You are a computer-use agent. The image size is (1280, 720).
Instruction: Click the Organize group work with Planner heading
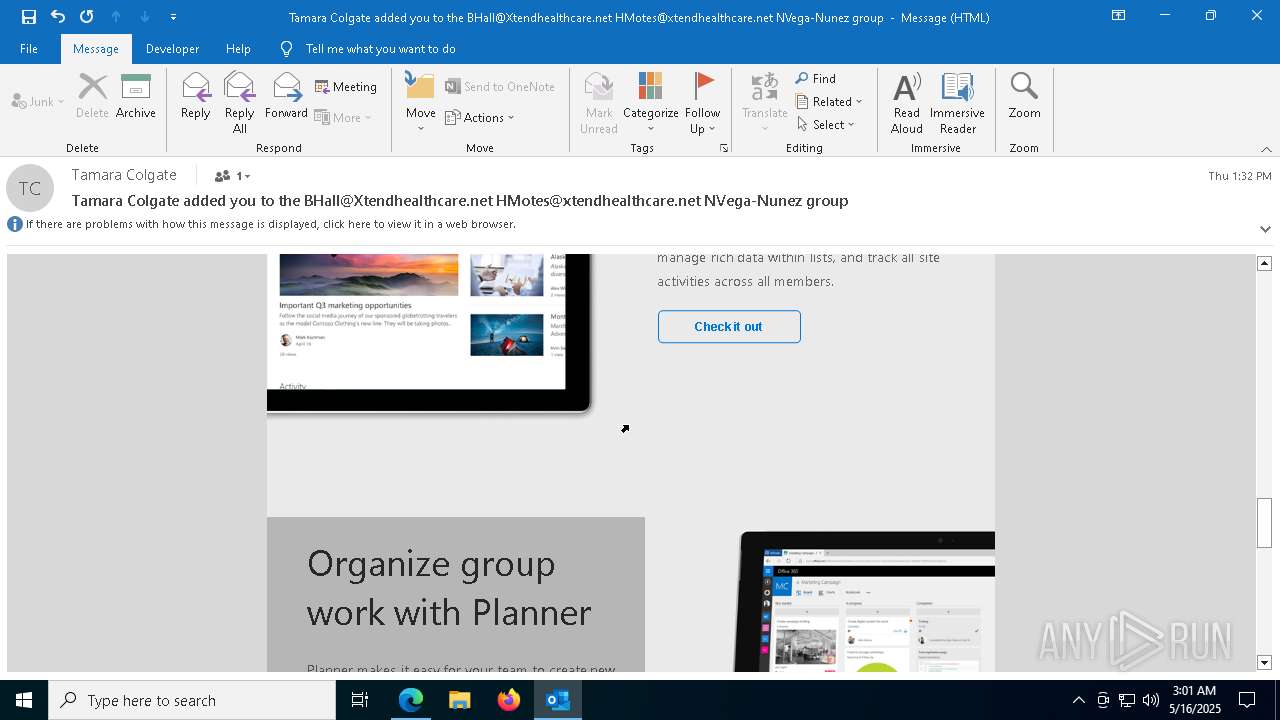click(449, 588)
